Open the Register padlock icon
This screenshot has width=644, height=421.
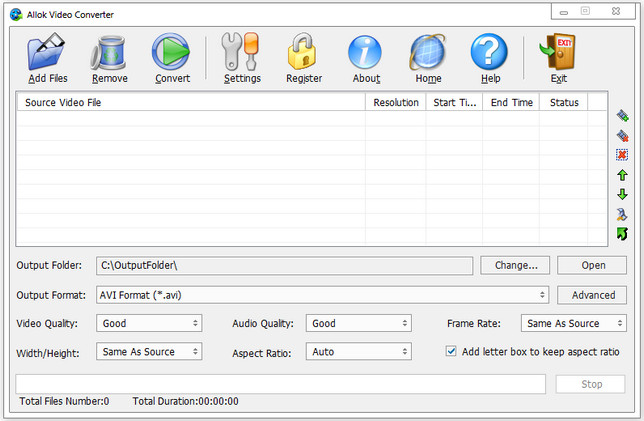click(x=303, y=52)
